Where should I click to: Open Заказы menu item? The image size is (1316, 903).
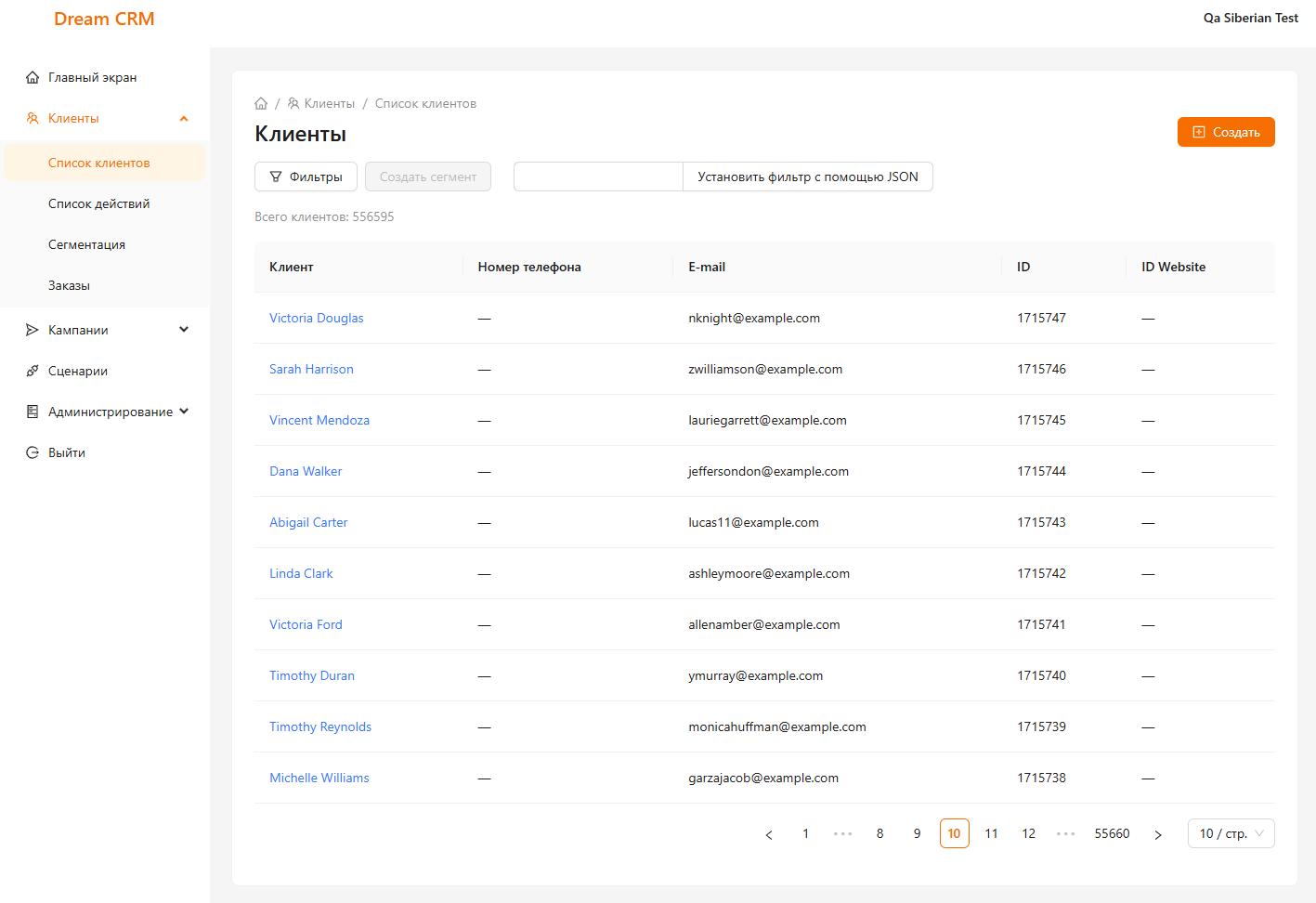click(105, 285)
